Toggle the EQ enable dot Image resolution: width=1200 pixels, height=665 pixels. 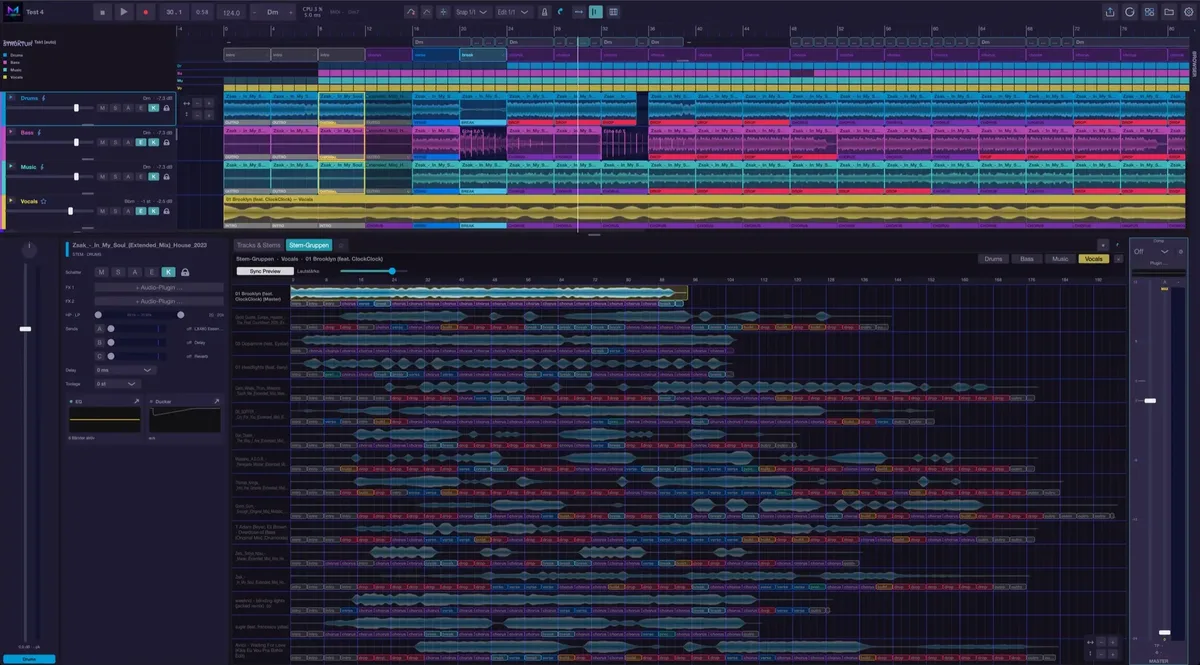pyautogui.click(x=70, y=401)
